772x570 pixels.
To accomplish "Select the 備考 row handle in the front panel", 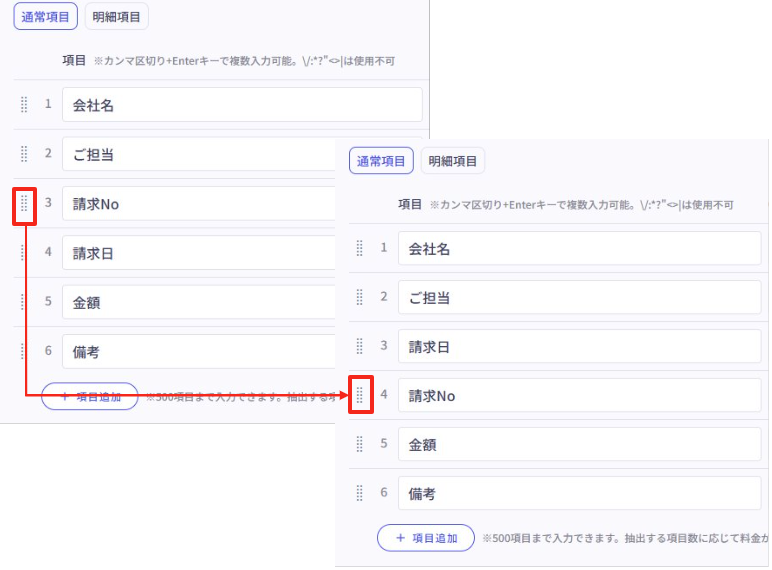I will coord(360,493).
